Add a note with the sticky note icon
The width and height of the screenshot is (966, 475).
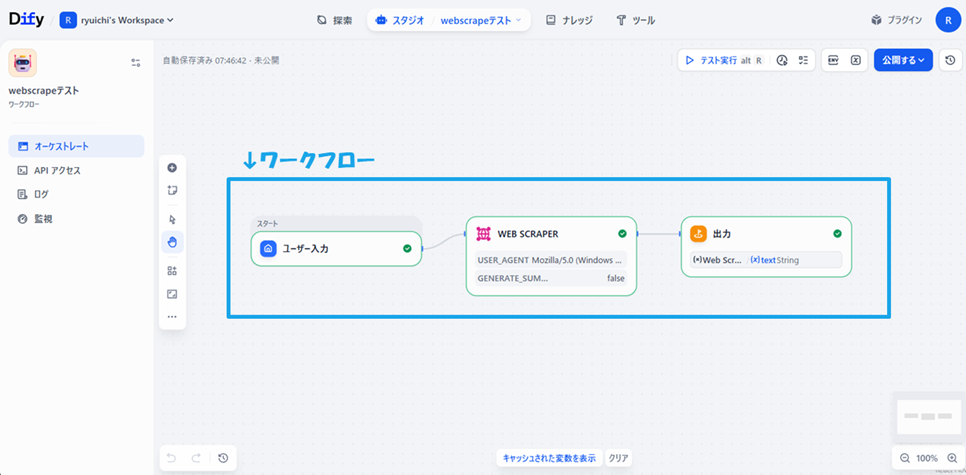(x=172, y=190)
